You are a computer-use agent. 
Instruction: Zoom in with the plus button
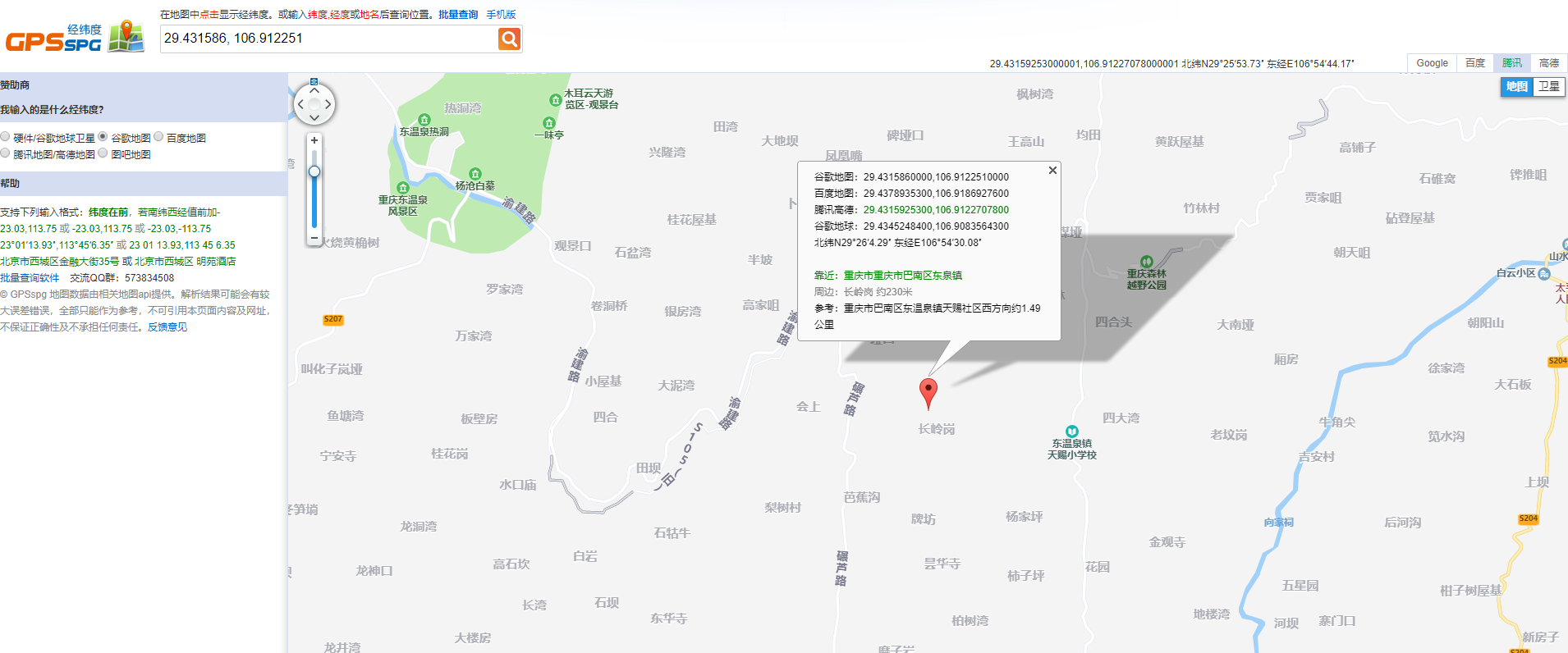pyautogui.click(x=314, y=140)
